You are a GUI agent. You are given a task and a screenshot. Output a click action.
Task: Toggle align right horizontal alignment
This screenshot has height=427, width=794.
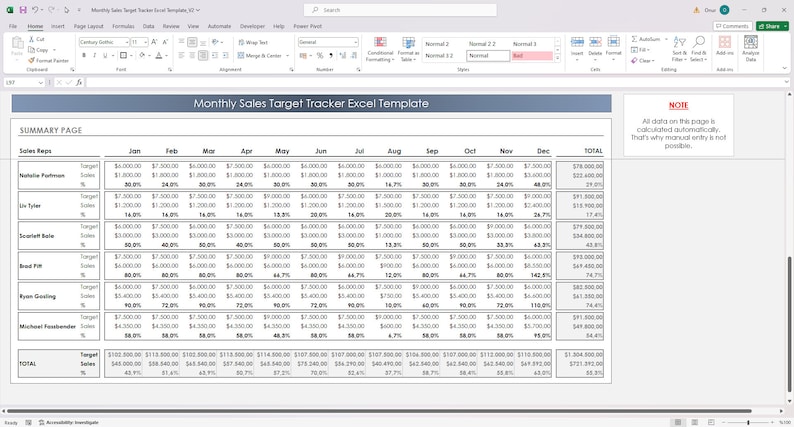(x=203, y=55)
